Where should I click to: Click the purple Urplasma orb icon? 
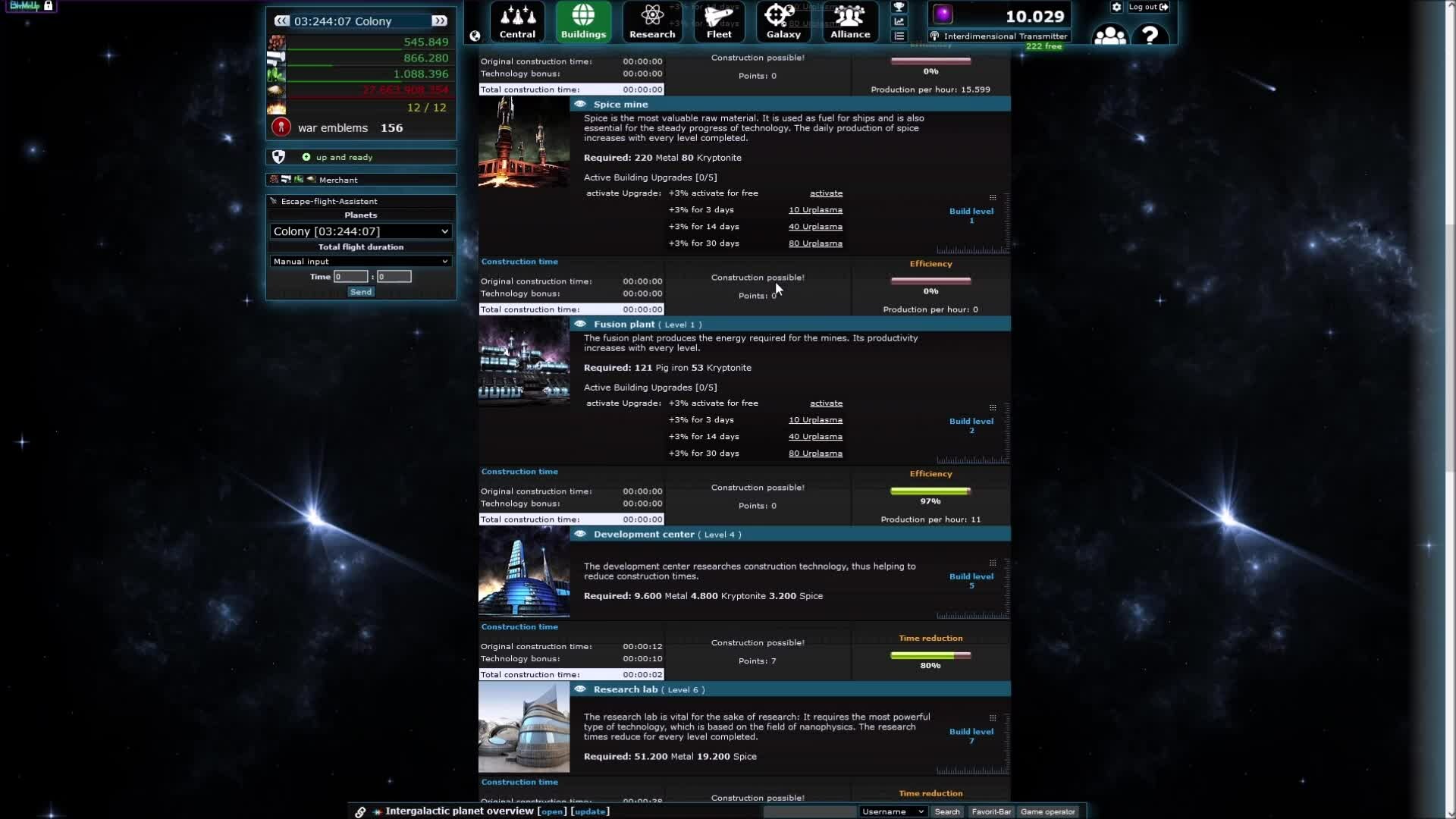943,14
